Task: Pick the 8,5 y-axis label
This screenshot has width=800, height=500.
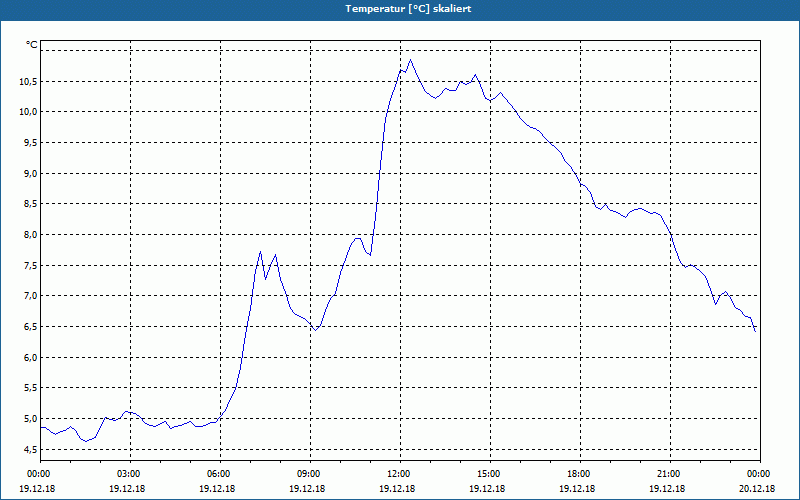Action: point(31,204)
